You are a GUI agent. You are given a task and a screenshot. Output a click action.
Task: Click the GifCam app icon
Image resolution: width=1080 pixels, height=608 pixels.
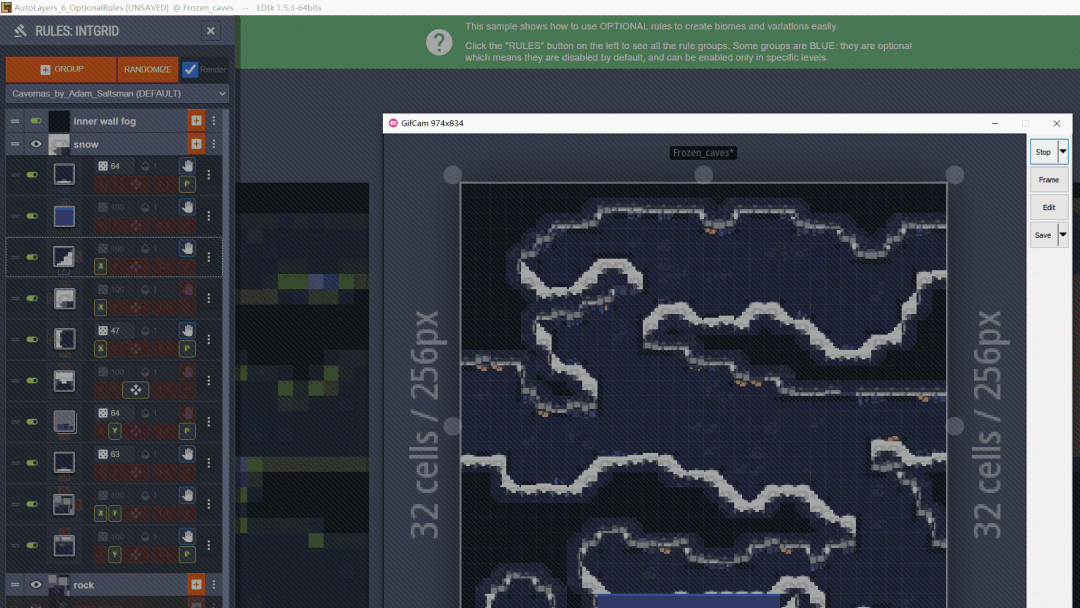pos(393,123)
